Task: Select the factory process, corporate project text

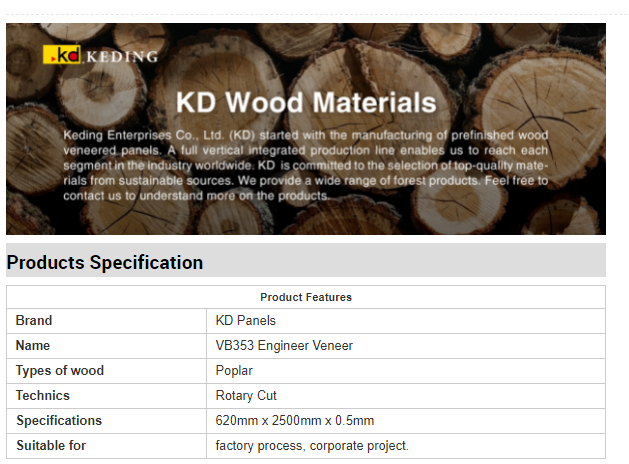Action: point(312,446)
